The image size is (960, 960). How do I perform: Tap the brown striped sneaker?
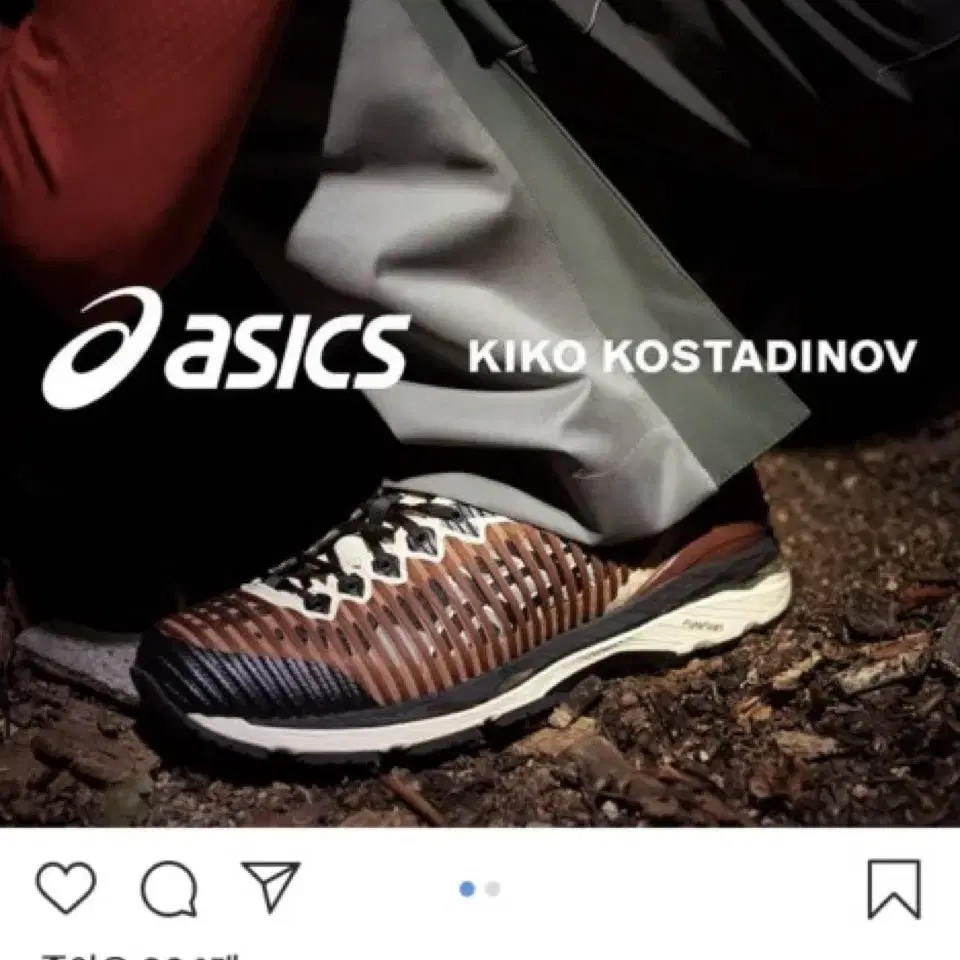click(x=462, y=618)
